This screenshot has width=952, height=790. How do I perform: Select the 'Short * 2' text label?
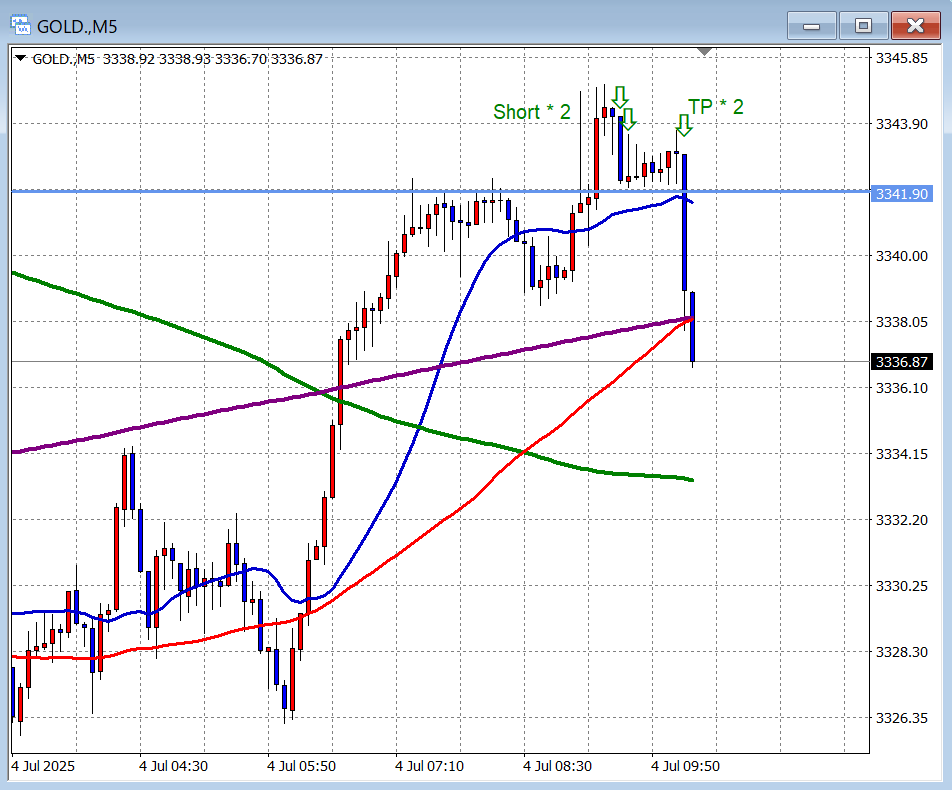[531, 112]
